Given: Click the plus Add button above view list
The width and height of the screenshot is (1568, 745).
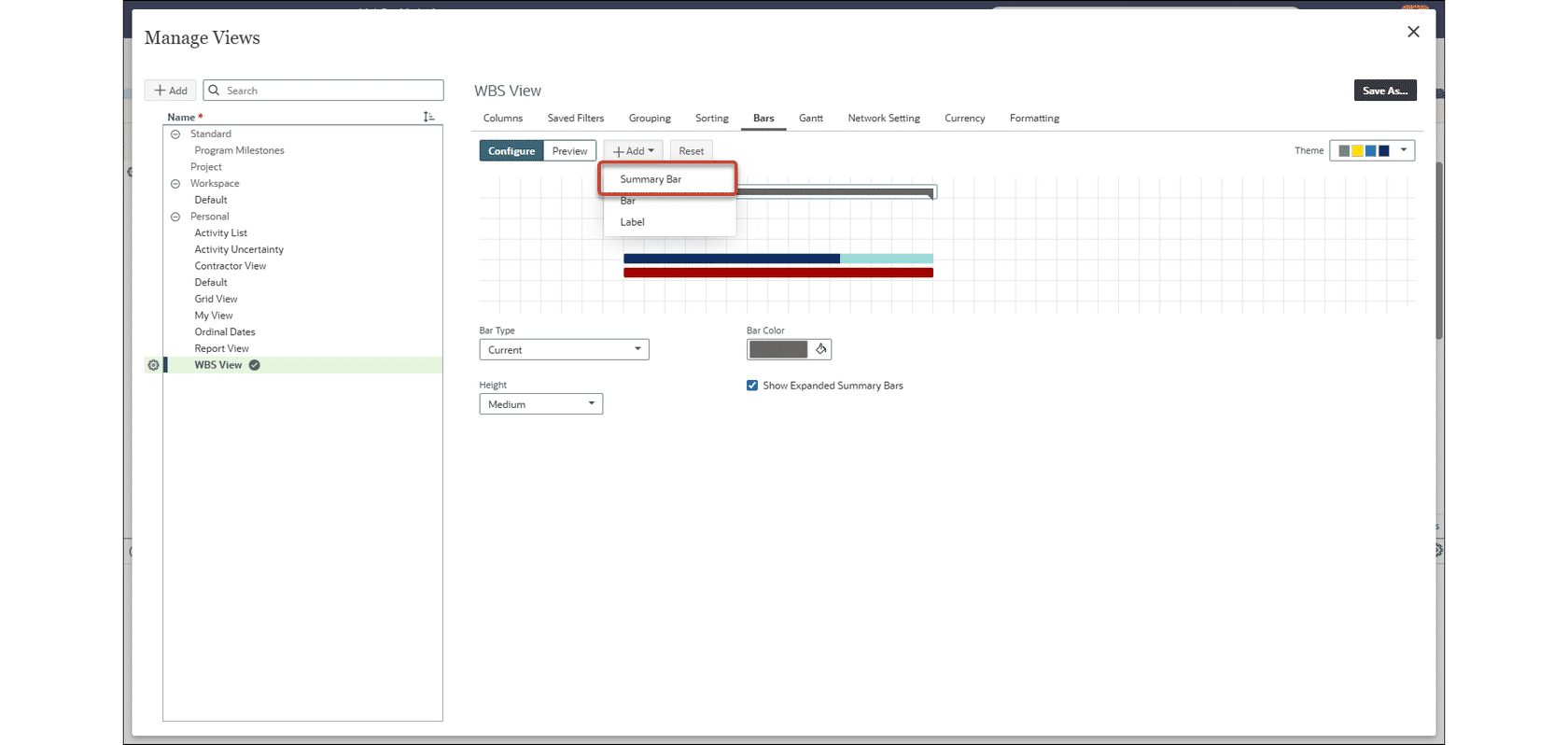Looking at the screenshot, I should click(x=171, y=91).
